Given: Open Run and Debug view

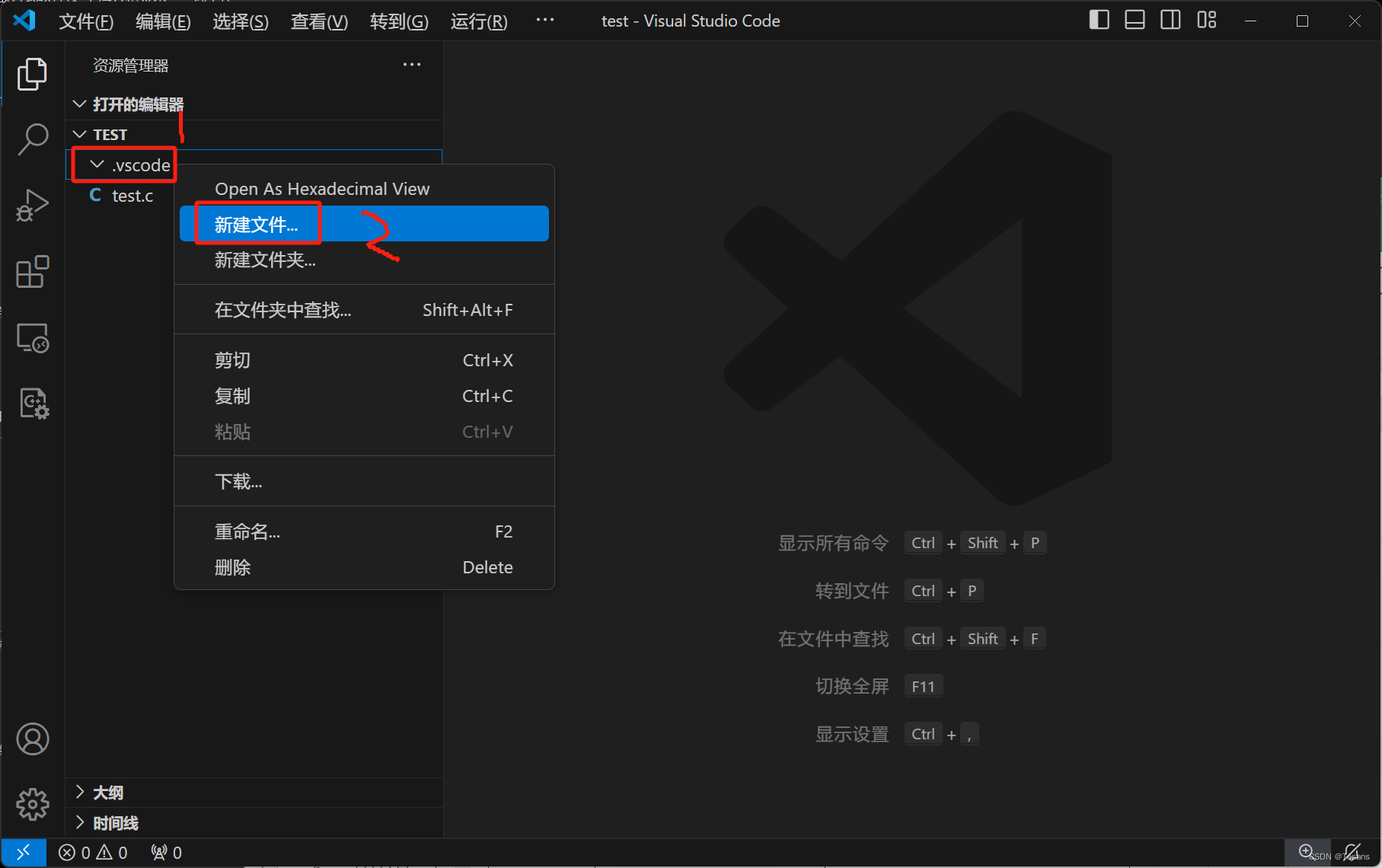Looking at the screenshot, I should coord(32,206).
